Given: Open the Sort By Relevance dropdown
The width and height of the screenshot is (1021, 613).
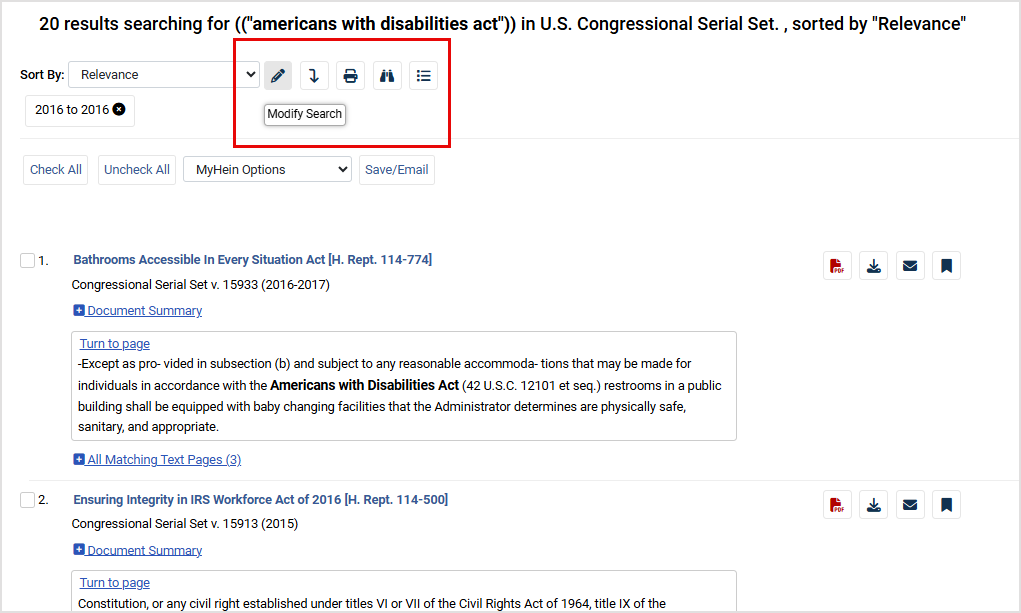Looking at the screenshot, I should [164, 75].
